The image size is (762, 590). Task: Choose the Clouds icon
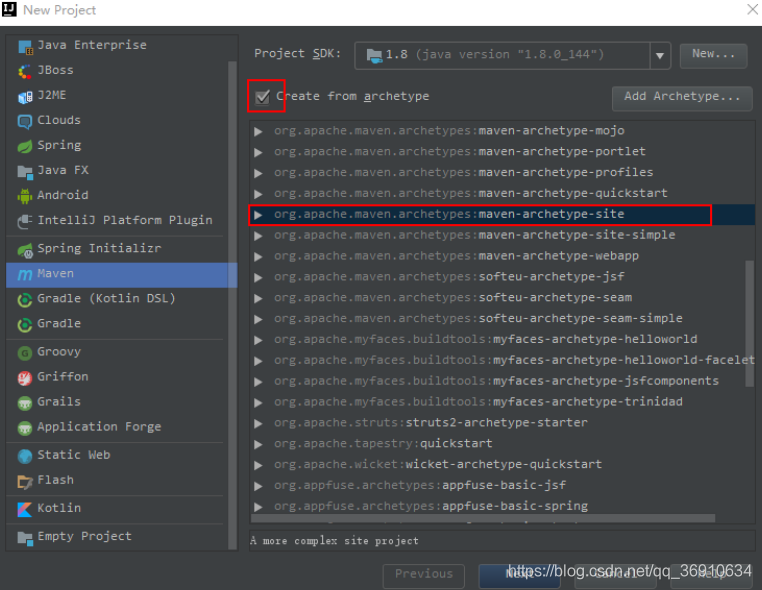25,121
